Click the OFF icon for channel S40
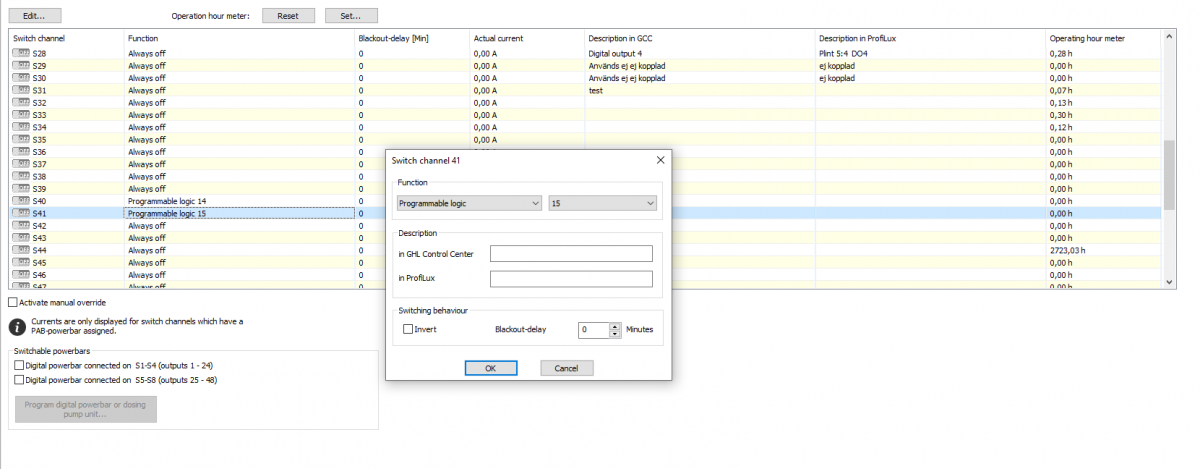Screen dimensions: 1200x469 (x=21, y=201)
